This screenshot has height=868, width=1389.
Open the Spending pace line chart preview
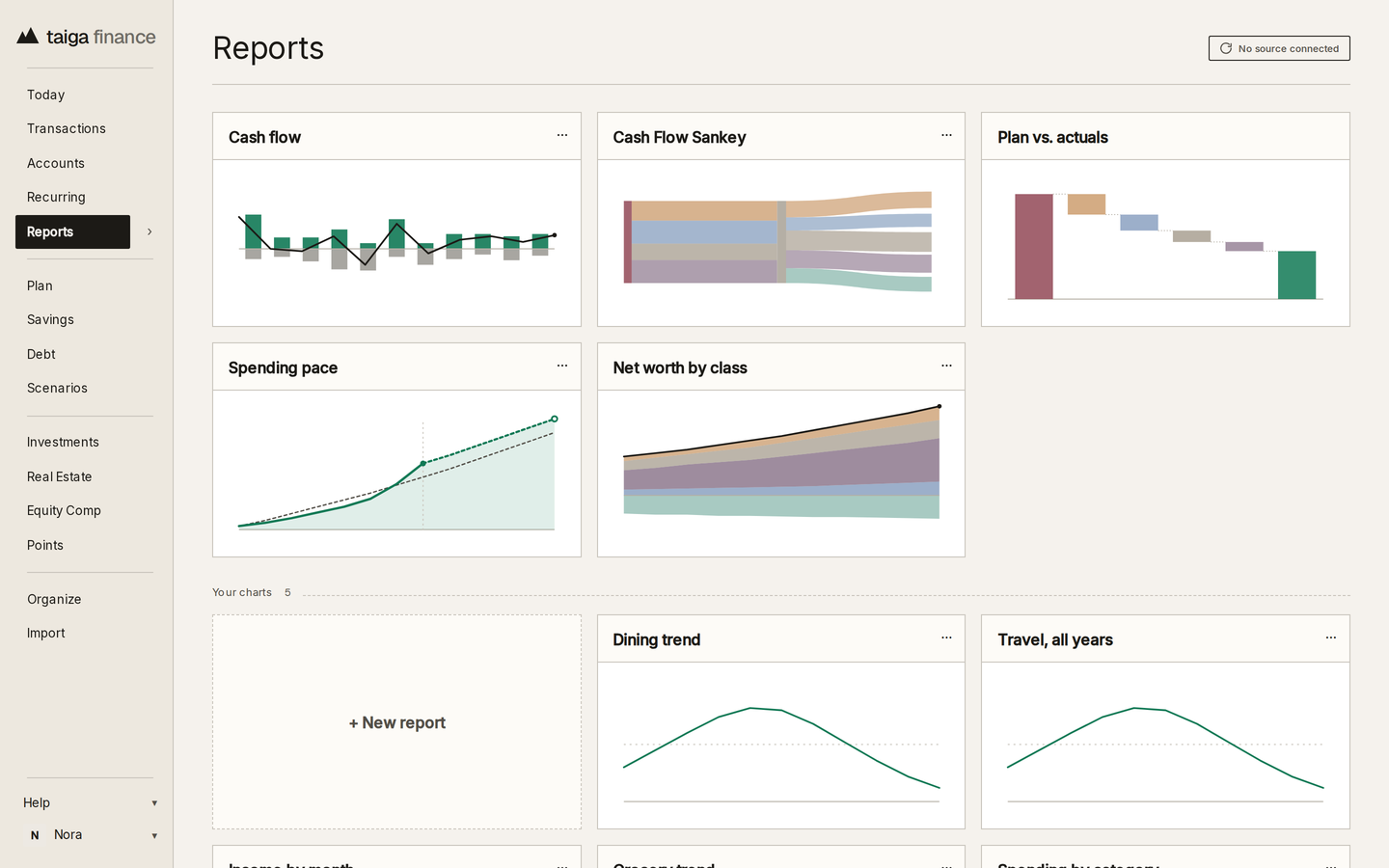click(x=396, y=474)
